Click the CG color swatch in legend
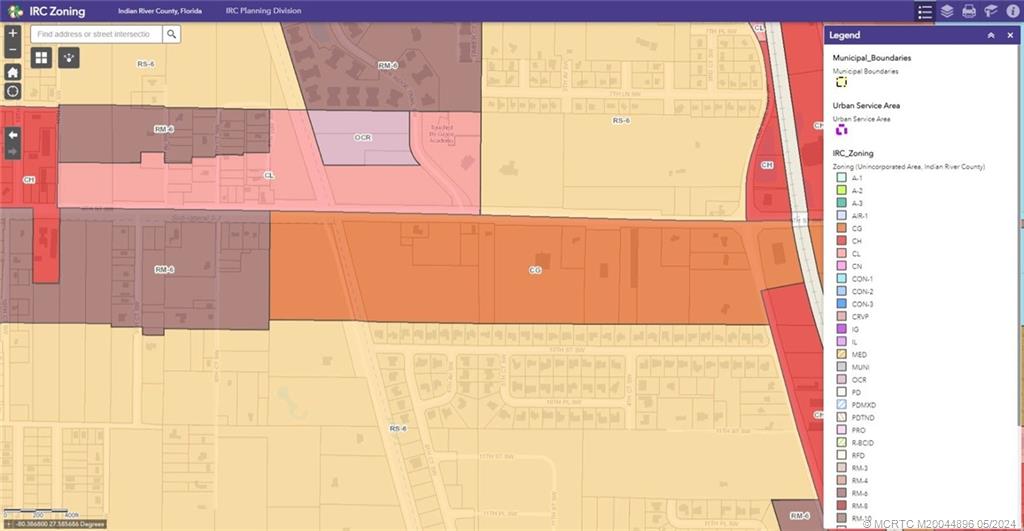Viewport: 1024px width, 531px height. coord(841,228)
